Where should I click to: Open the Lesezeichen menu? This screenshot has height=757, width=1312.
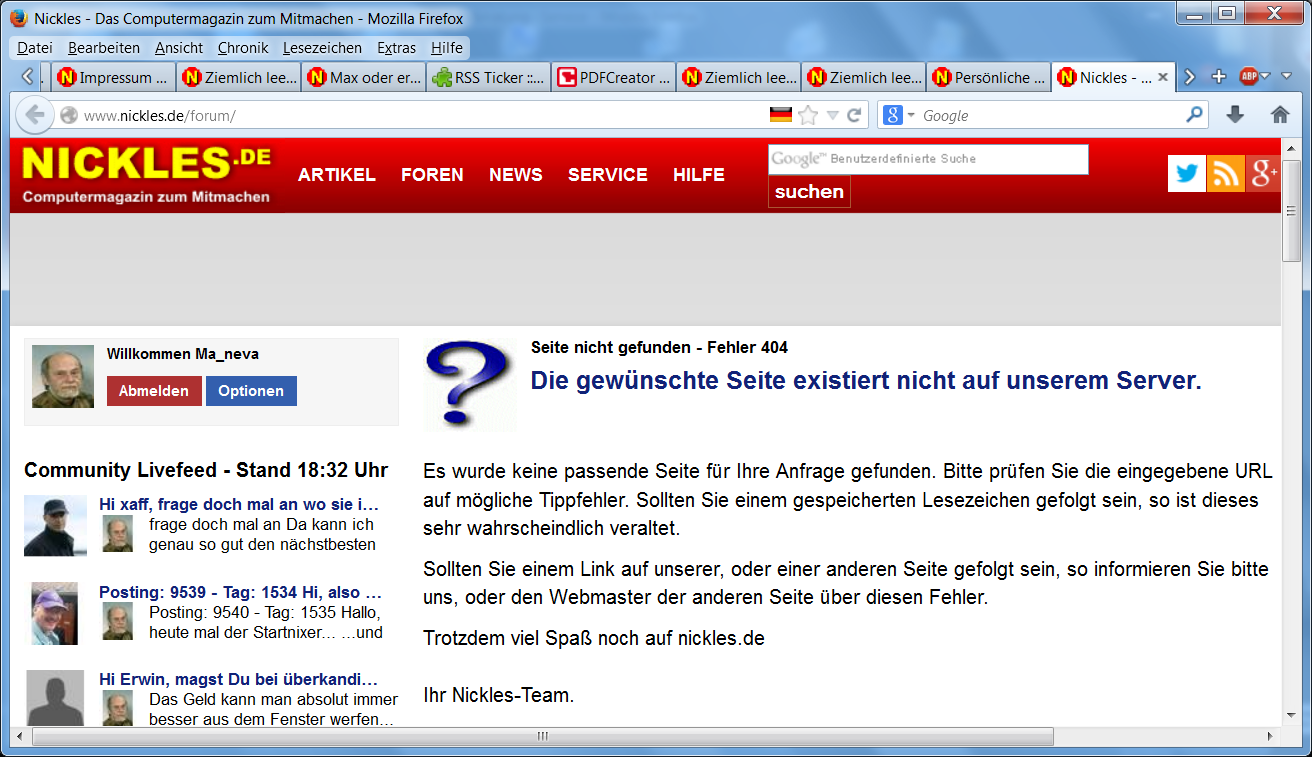click(322, 48)
